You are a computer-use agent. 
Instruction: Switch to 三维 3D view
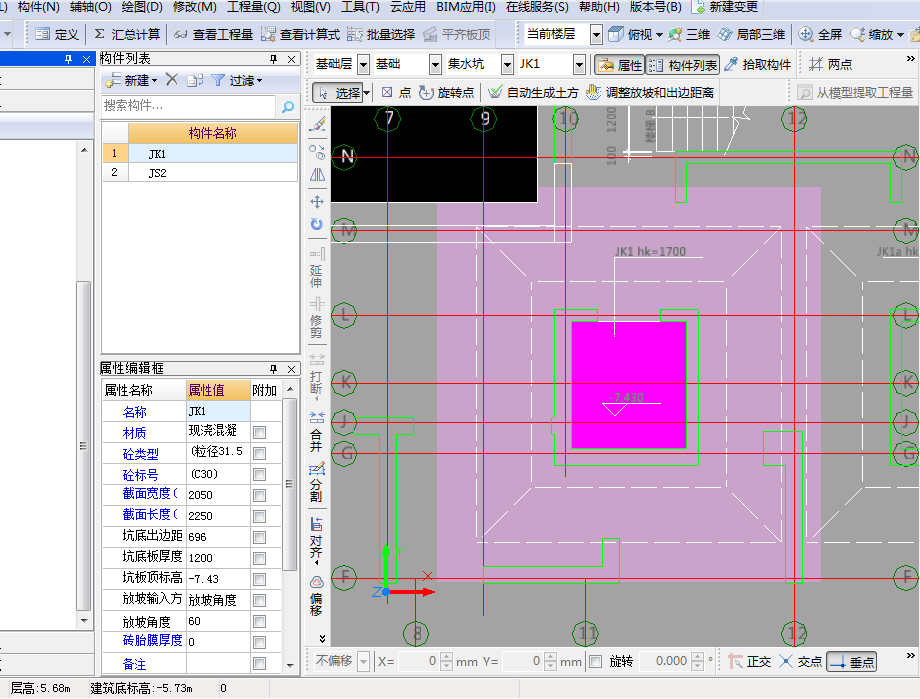[689, 35]
